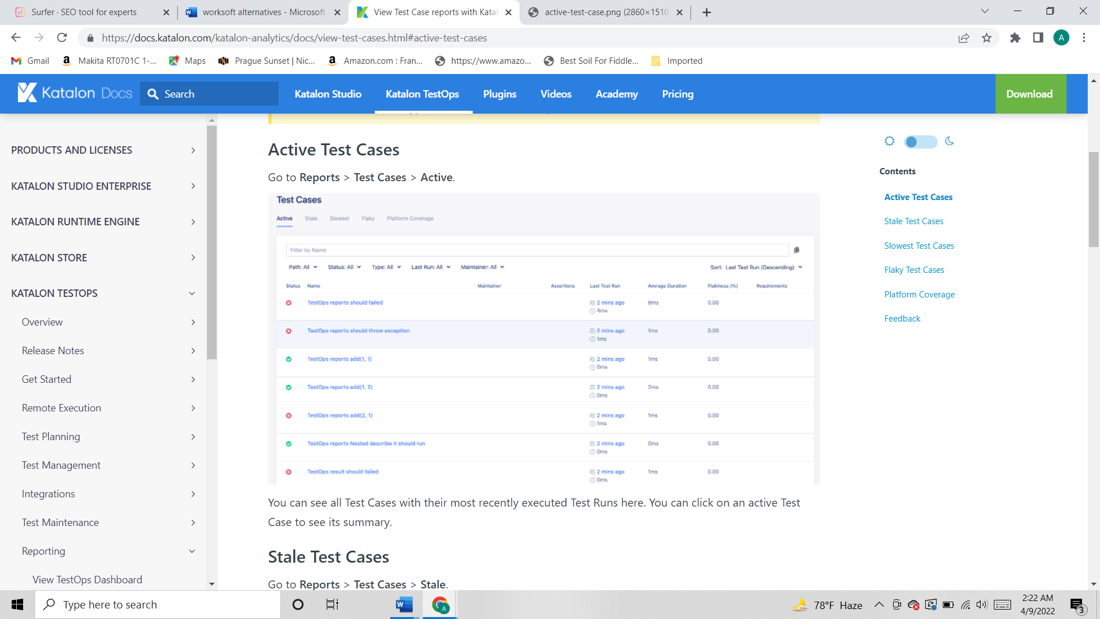View site information via the padlock icon
Screen dimensions: 1100x619
[90, 38]
